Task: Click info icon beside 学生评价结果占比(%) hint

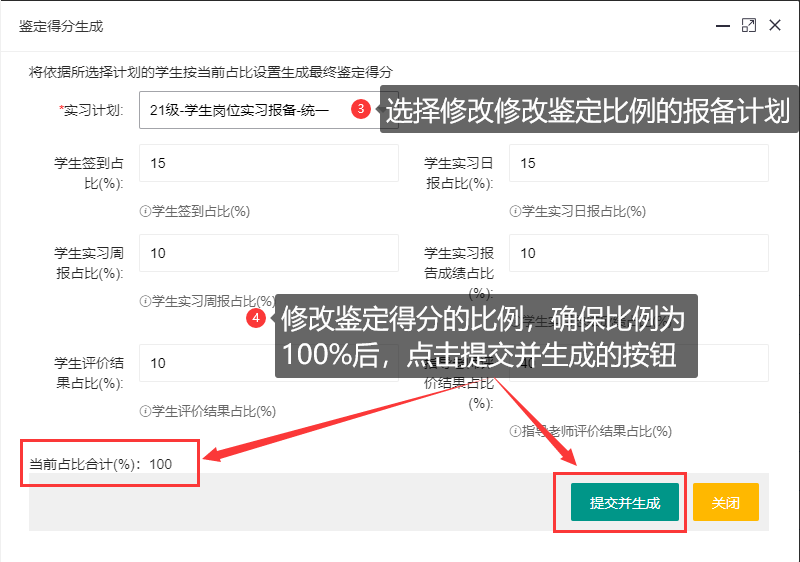Action: [x=145, y=411]
